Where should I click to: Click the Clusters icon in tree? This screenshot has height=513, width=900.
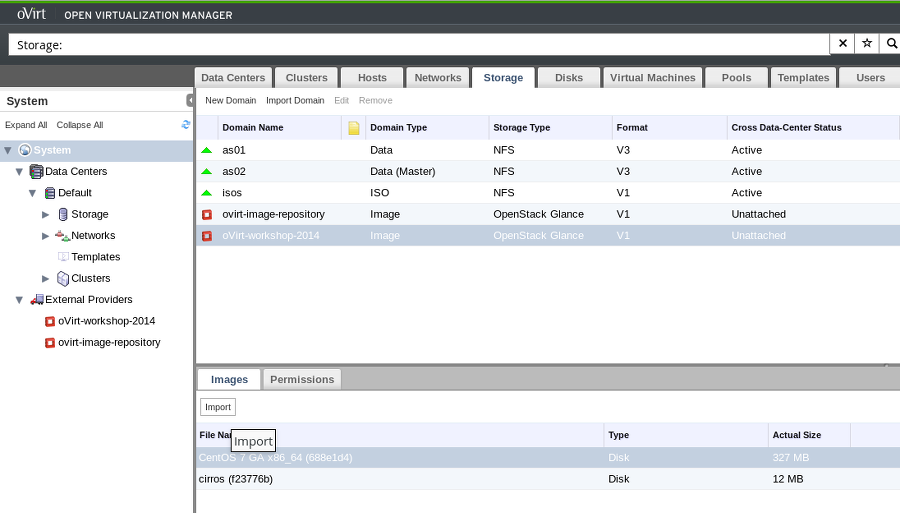[x=63, y=278]
